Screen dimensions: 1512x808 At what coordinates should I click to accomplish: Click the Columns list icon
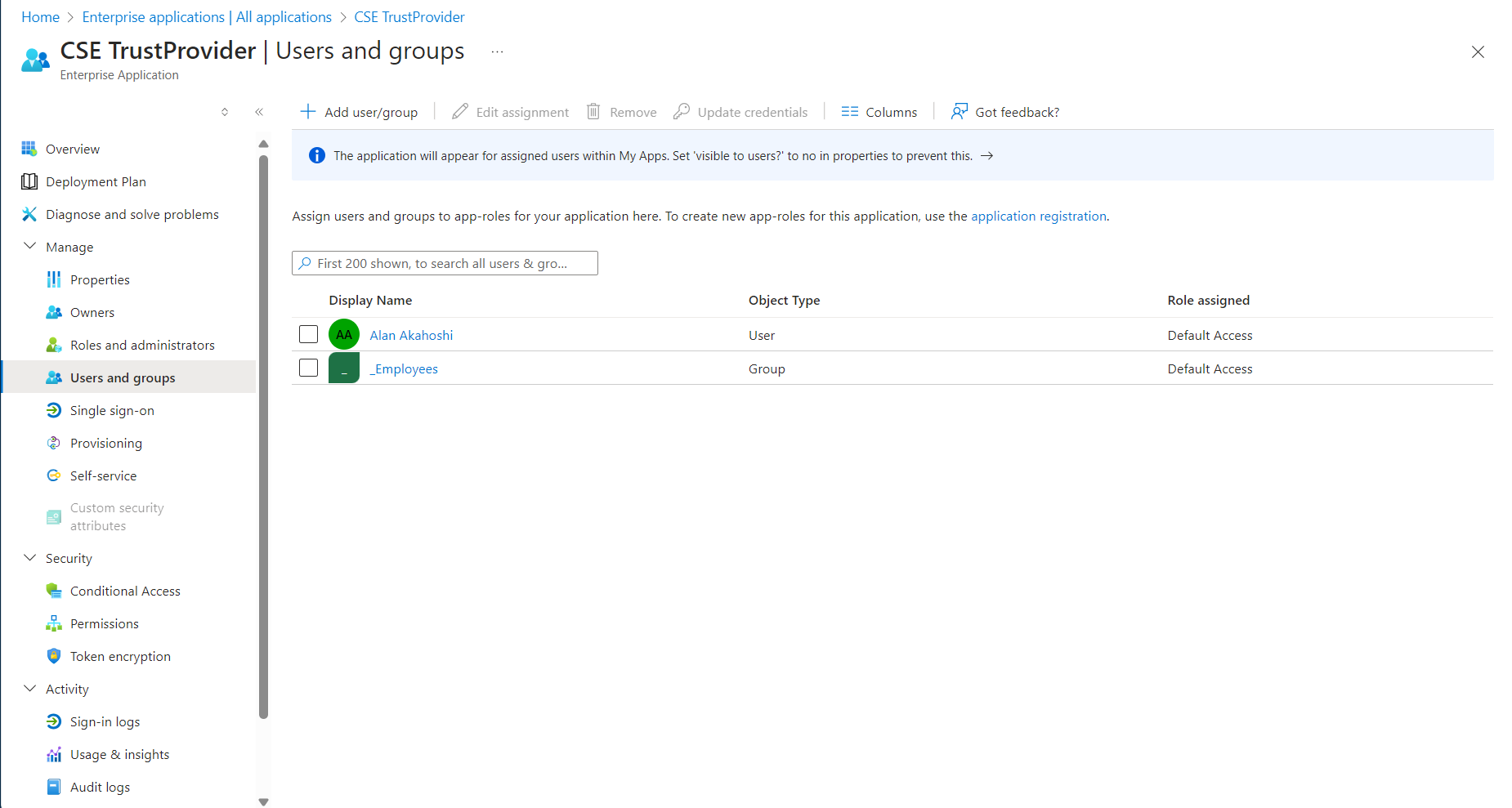(850, 112)
